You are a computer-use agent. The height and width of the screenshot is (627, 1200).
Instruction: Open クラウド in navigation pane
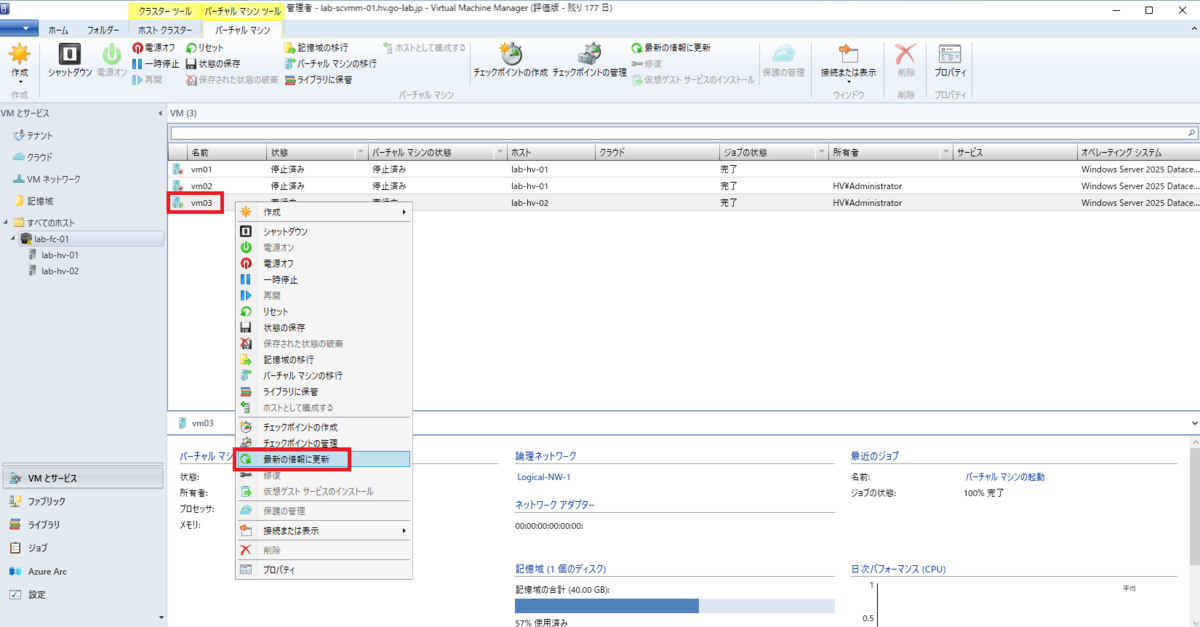(x=33, y=157)
